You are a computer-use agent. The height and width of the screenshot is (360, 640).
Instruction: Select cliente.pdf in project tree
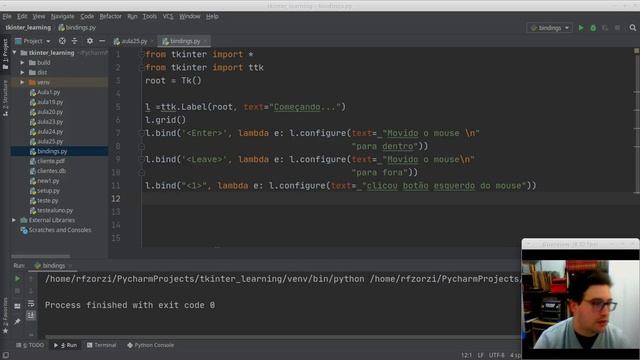tap(51, 161)
